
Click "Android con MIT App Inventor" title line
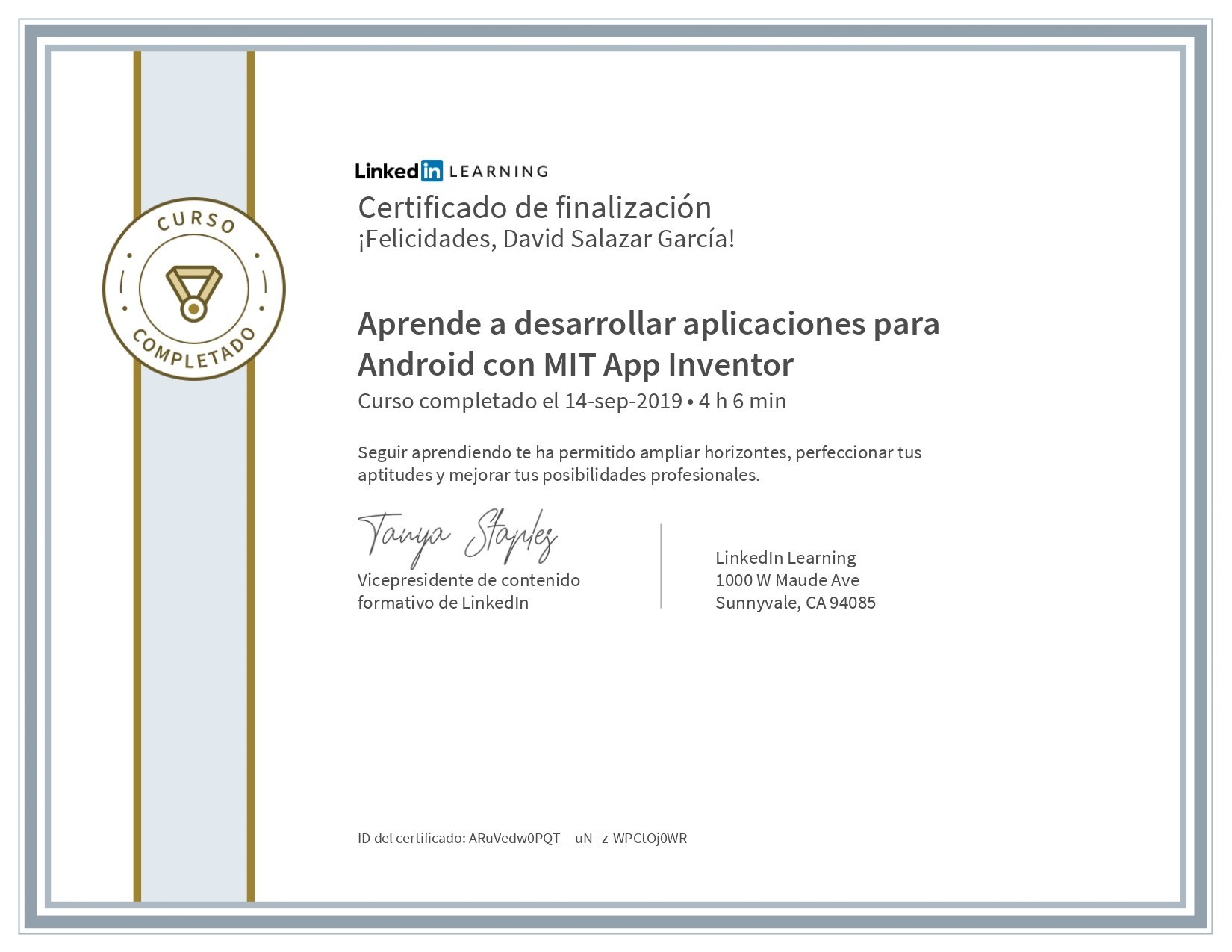click(575, 364)
